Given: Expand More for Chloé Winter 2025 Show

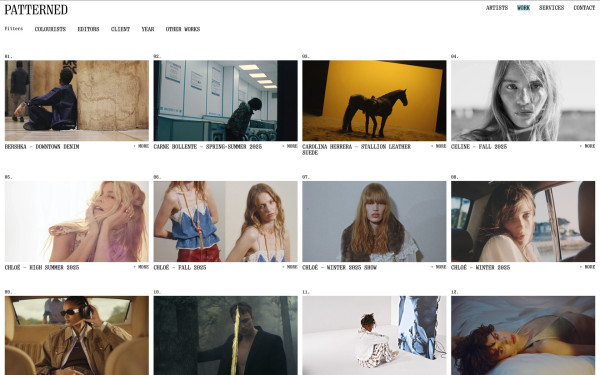Looking at the screenshot, I should pyautogui.click(x=439, y=267).
